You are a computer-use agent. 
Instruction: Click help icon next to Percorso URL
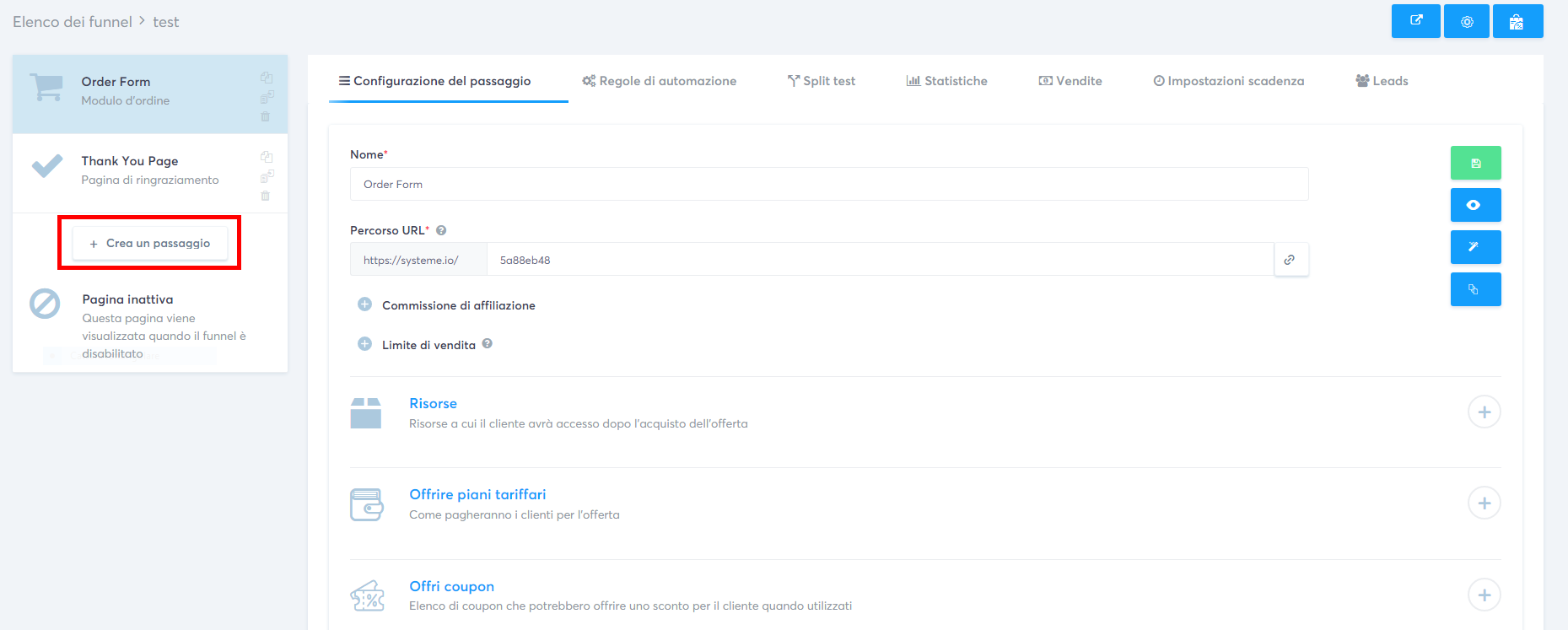[x=441, y=230]
